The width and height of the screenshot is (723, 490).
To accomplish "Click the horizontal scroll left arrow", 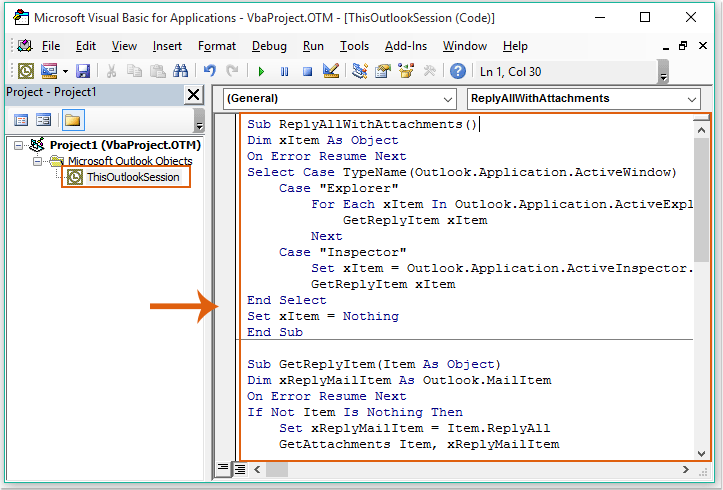I will point(257,469).
